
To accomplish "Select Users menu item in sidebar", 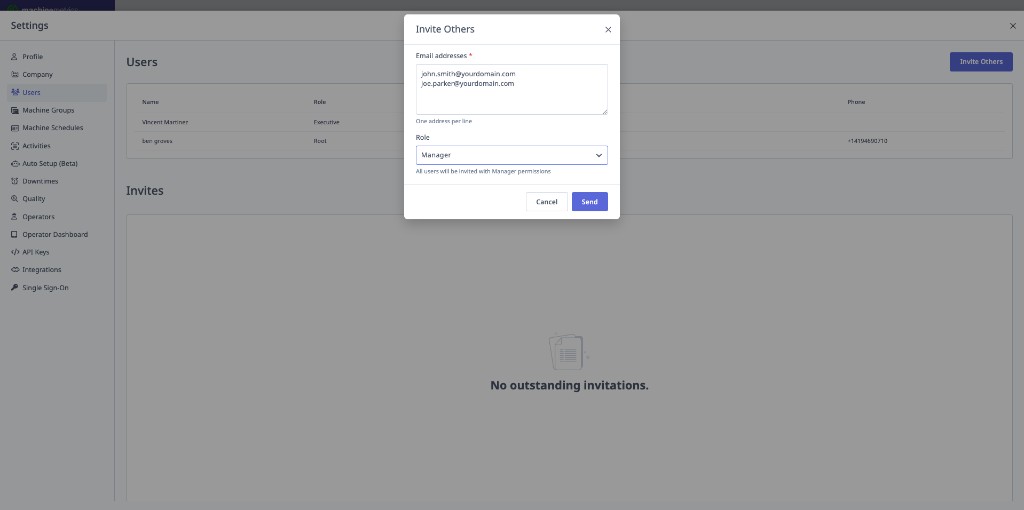I will (57, 92).
